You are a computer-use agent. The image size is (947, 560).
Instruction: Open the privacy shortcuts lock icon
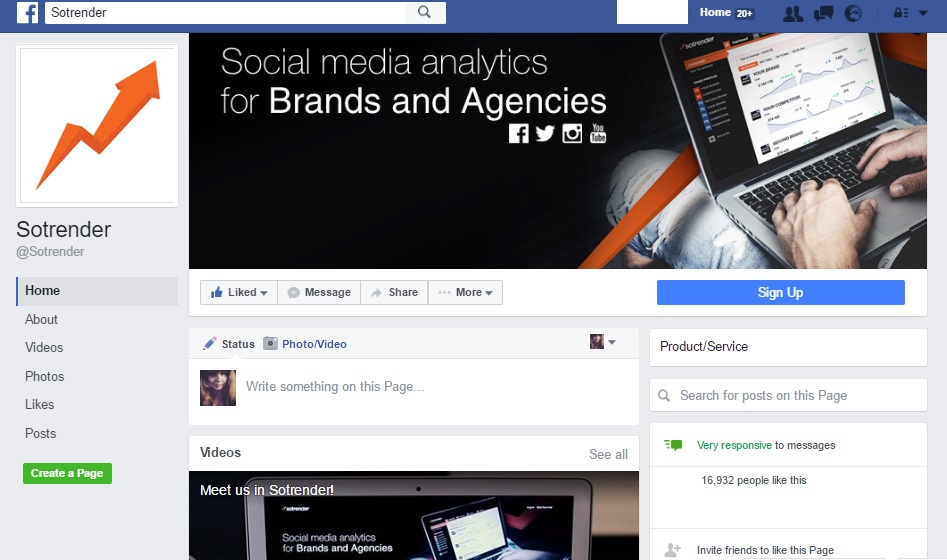point(901,13)
